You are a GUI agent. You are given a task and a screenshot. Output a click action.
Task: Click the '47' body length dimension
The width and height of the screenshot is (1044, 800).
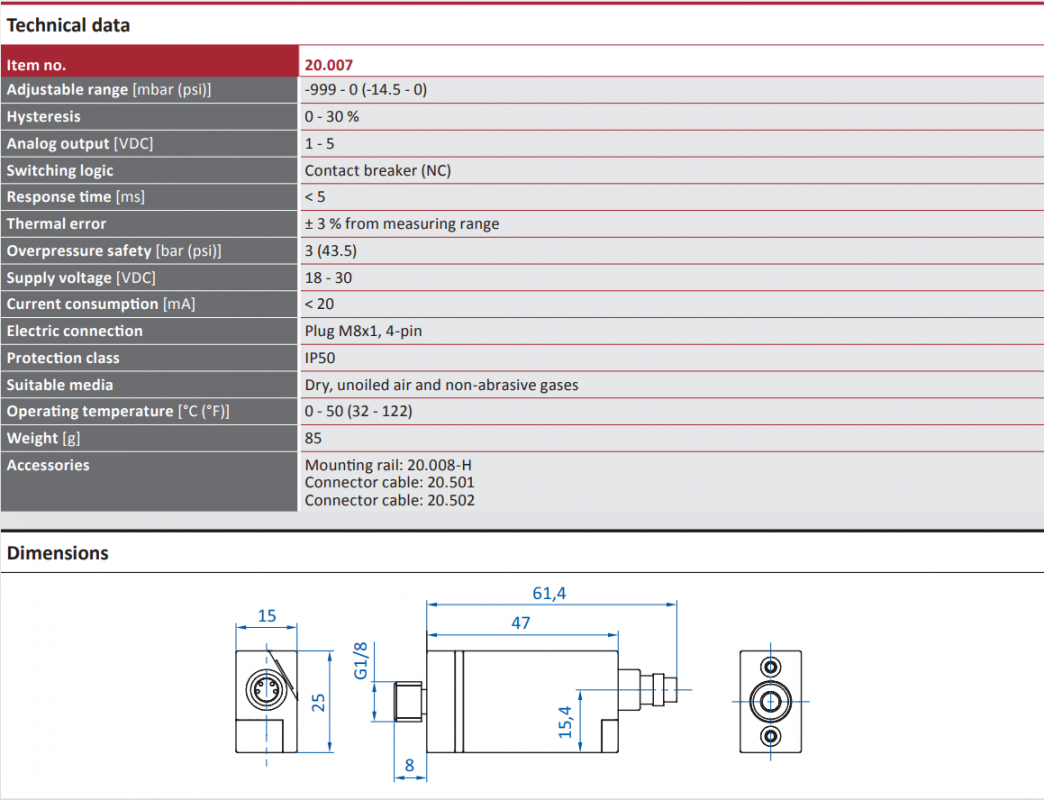pos(521,623)
